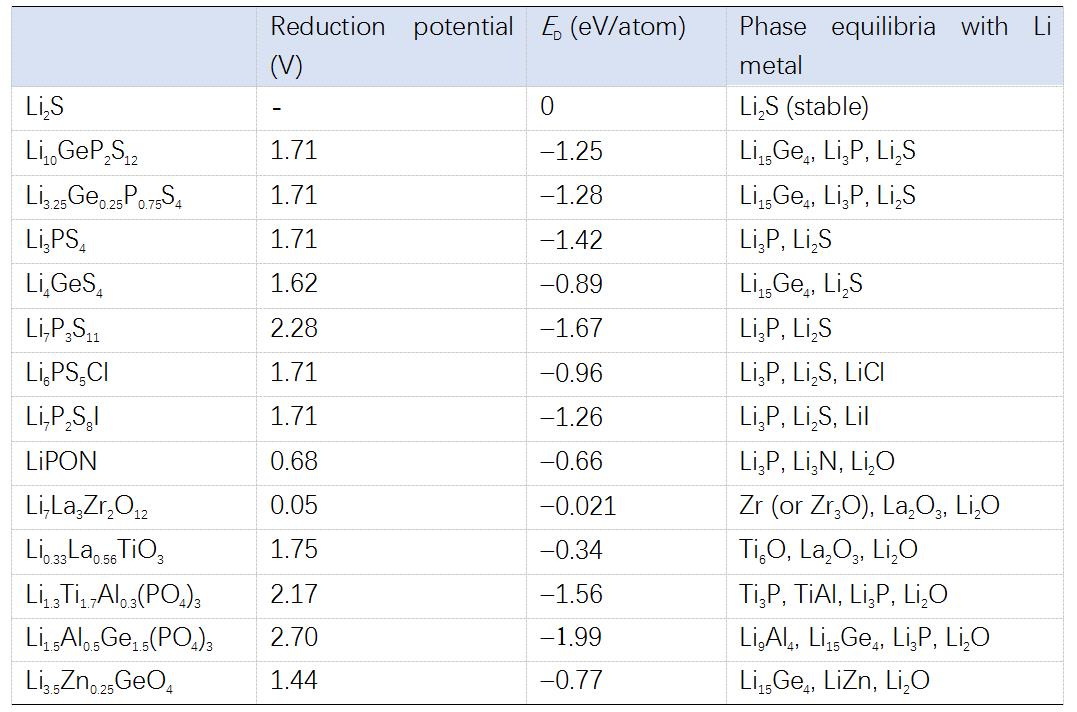Select the −0.021 decomposition energy value
1077x712 pixels.
pos(578,506)
